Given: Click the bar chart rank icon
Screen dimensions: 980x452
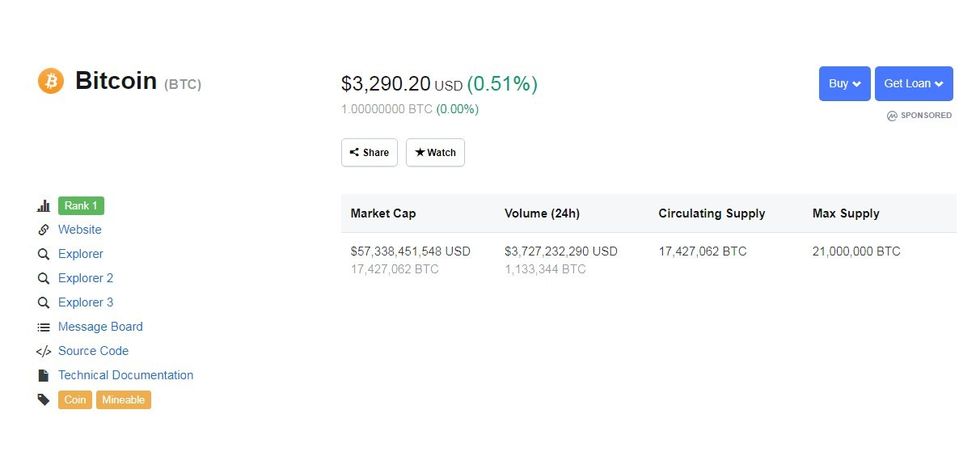Looking at the screenshot, I should tap(43, 206).
